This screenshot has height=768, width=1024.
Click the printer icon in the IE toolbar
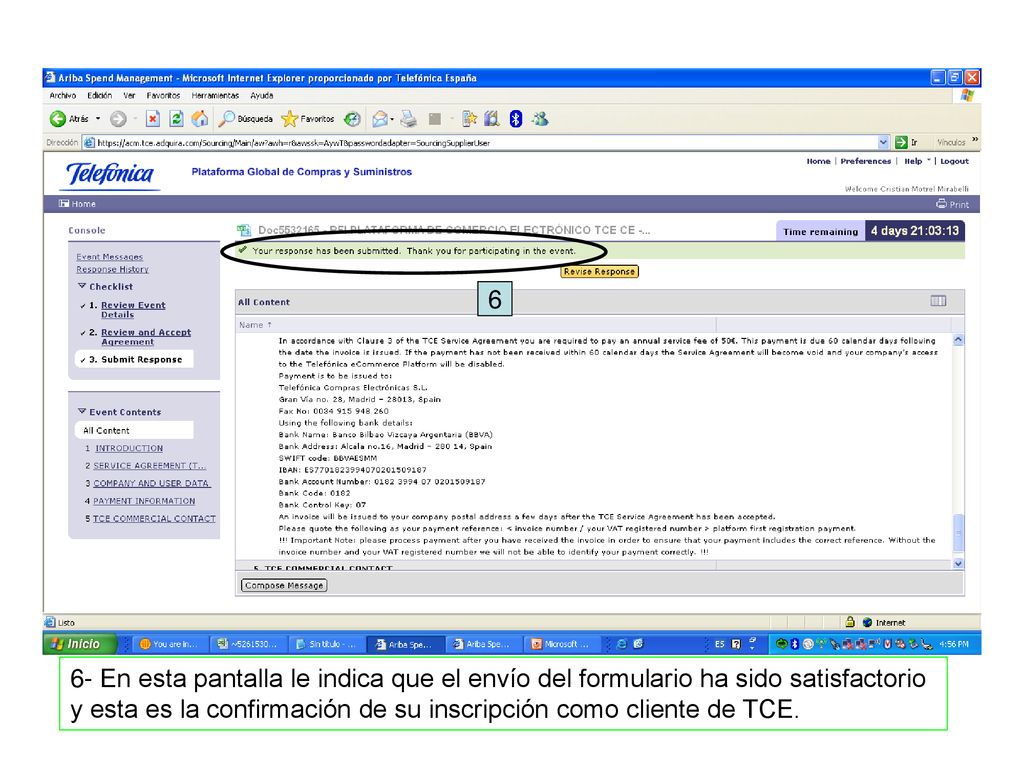[x=409, y=119]
